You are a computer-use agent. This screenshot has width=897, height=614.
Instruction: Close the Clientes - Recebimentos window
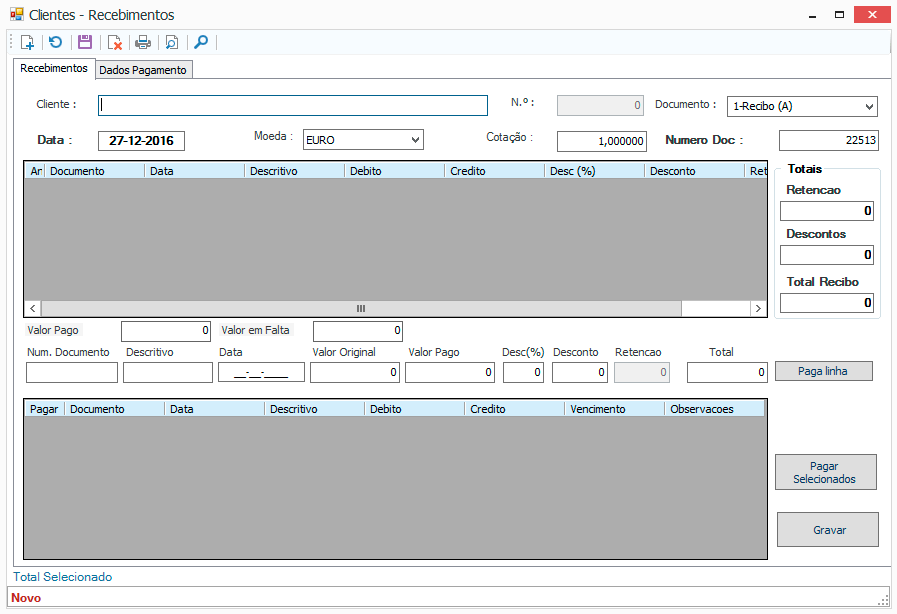pos(872,14)
